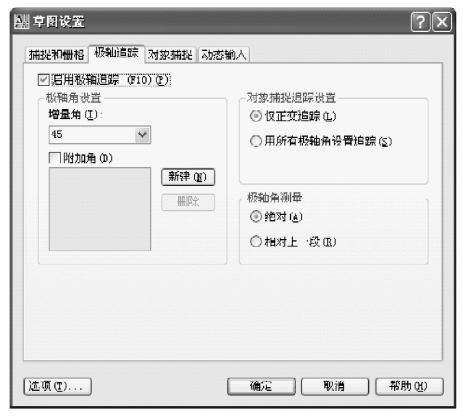Open the 动态输入 tab

pos(224,55)
